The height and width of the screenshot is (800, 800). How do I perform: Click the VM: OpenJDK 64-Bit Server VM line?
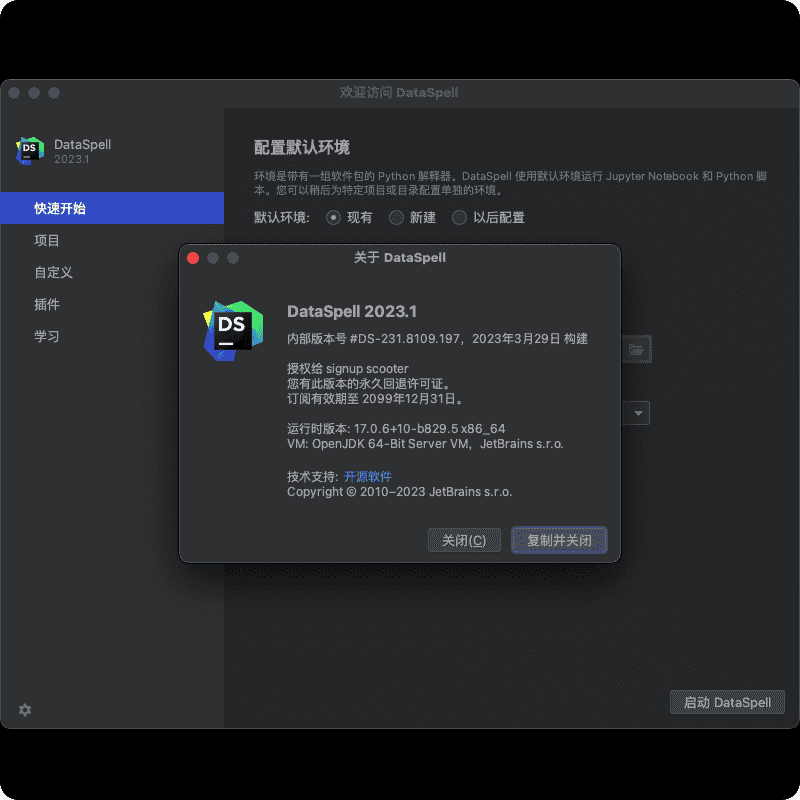[425, 444]
